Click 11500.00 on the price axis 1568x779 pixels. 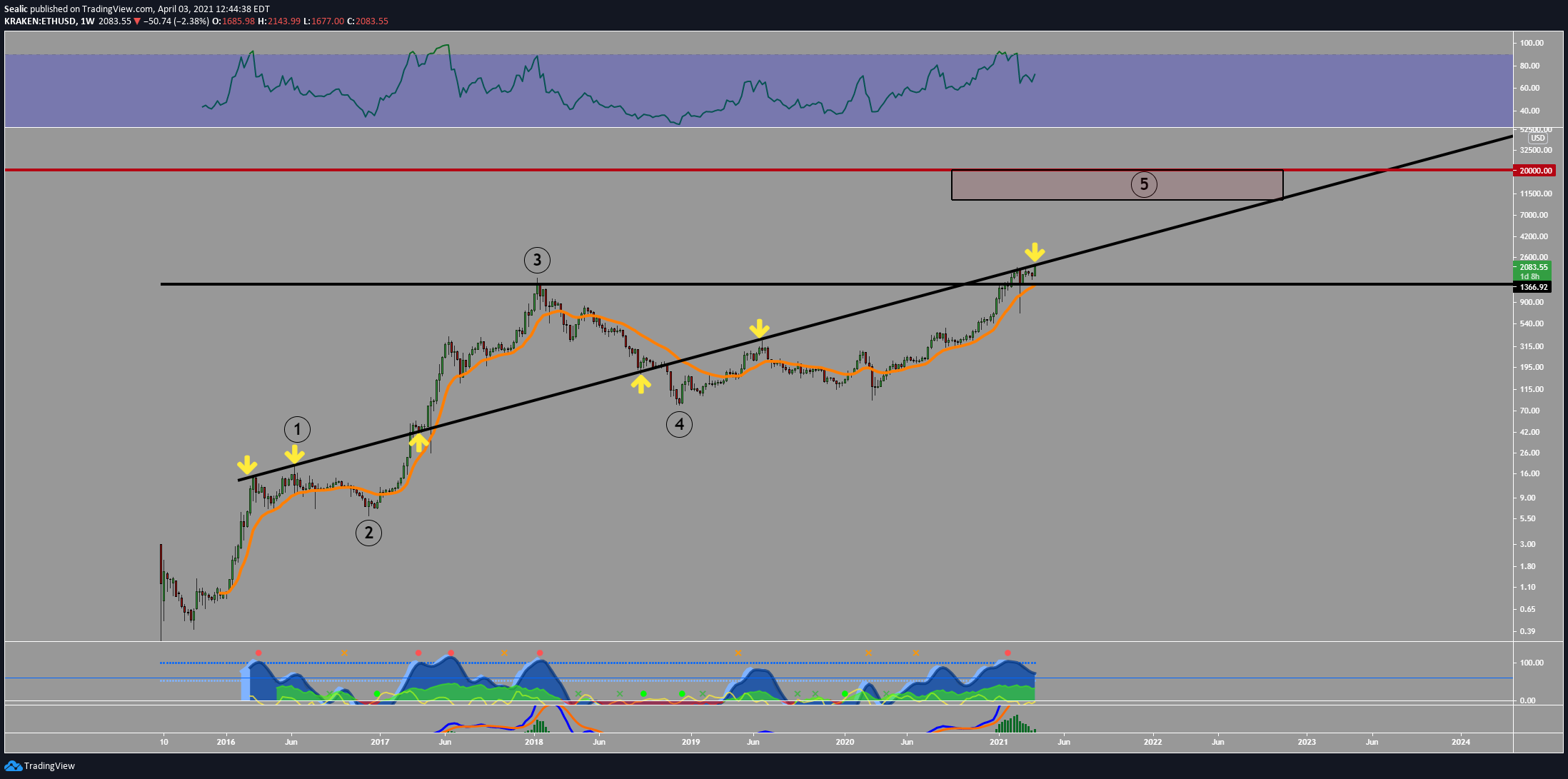1536,194
